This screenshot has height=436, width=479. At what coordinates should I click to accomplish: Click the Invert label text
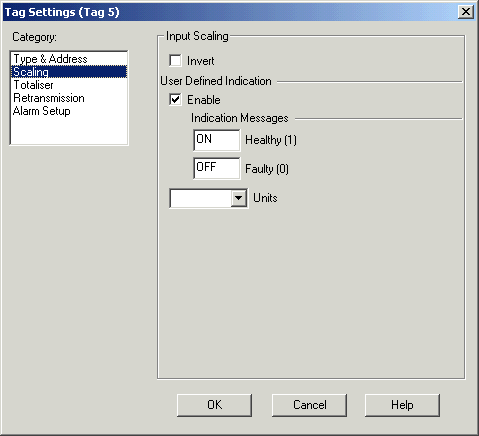point(201,61)
